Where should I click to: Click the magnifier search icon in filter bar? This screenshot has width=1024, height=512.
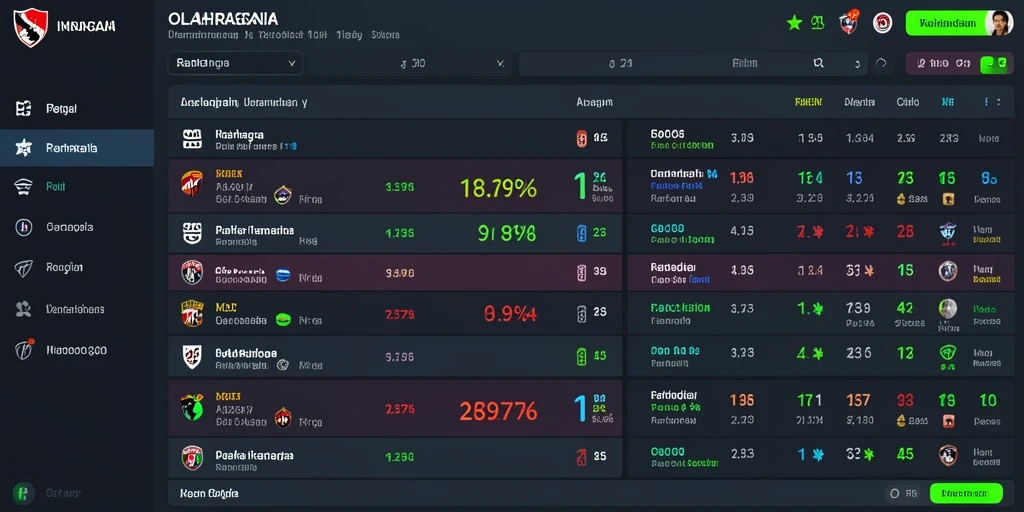coord(818,63)
